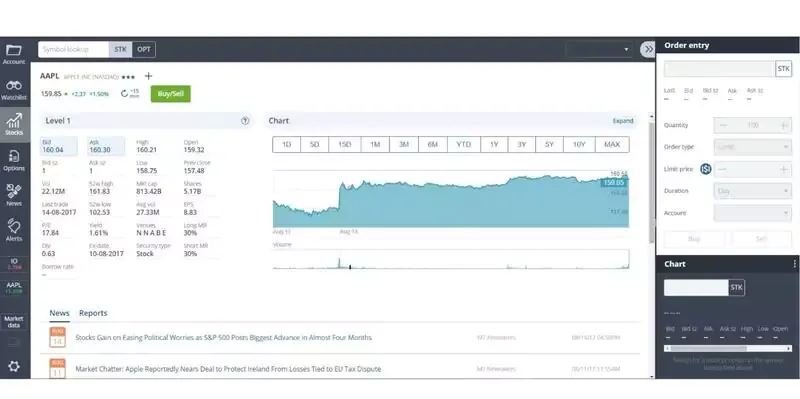This screenshot has height=399, width=800.
Task: Click the Limit price currency icon
Action: point(706,169)
